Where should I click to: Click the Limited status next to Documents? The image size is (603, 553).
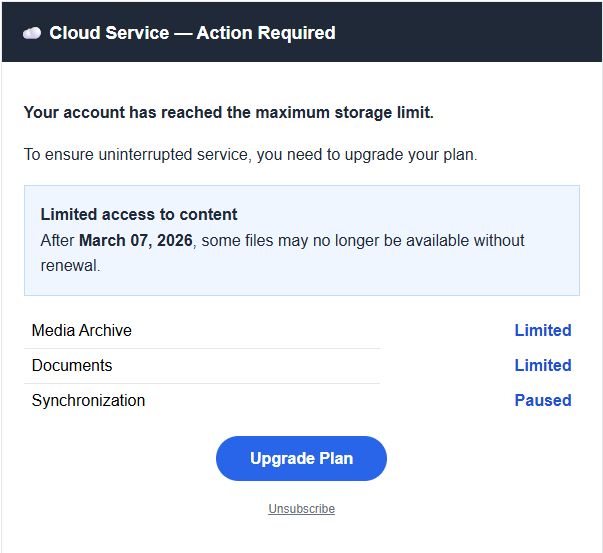click(x=542, y=365)
